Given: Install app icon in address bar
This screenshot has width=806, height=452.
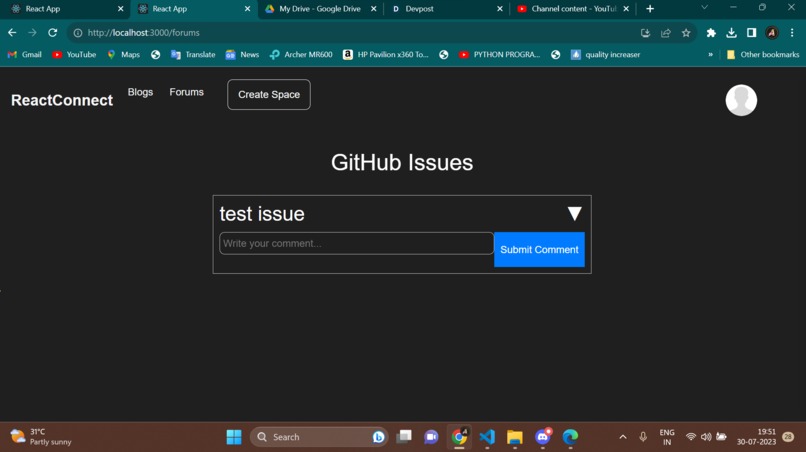Looking at the screenshot, I should click(x=645, y=33).
